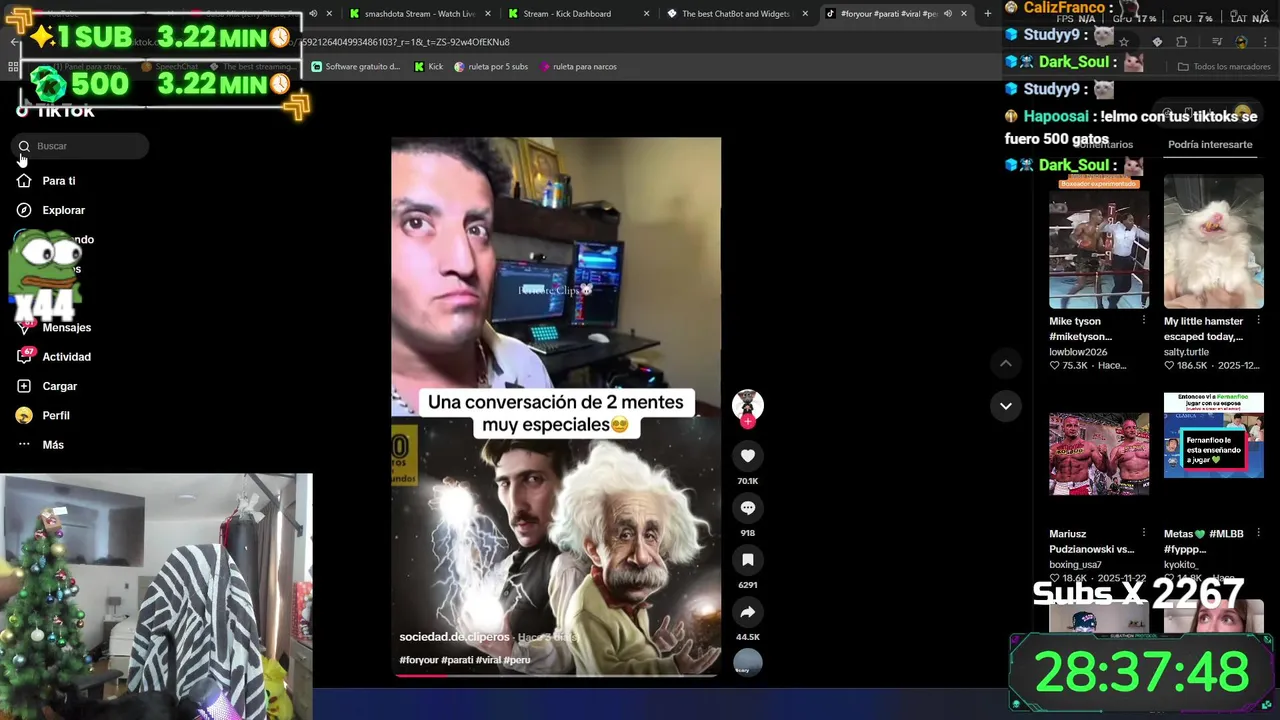1280x720 pixels.
Task: Open lowblow2026 author name
Action: coord(1078,352)
